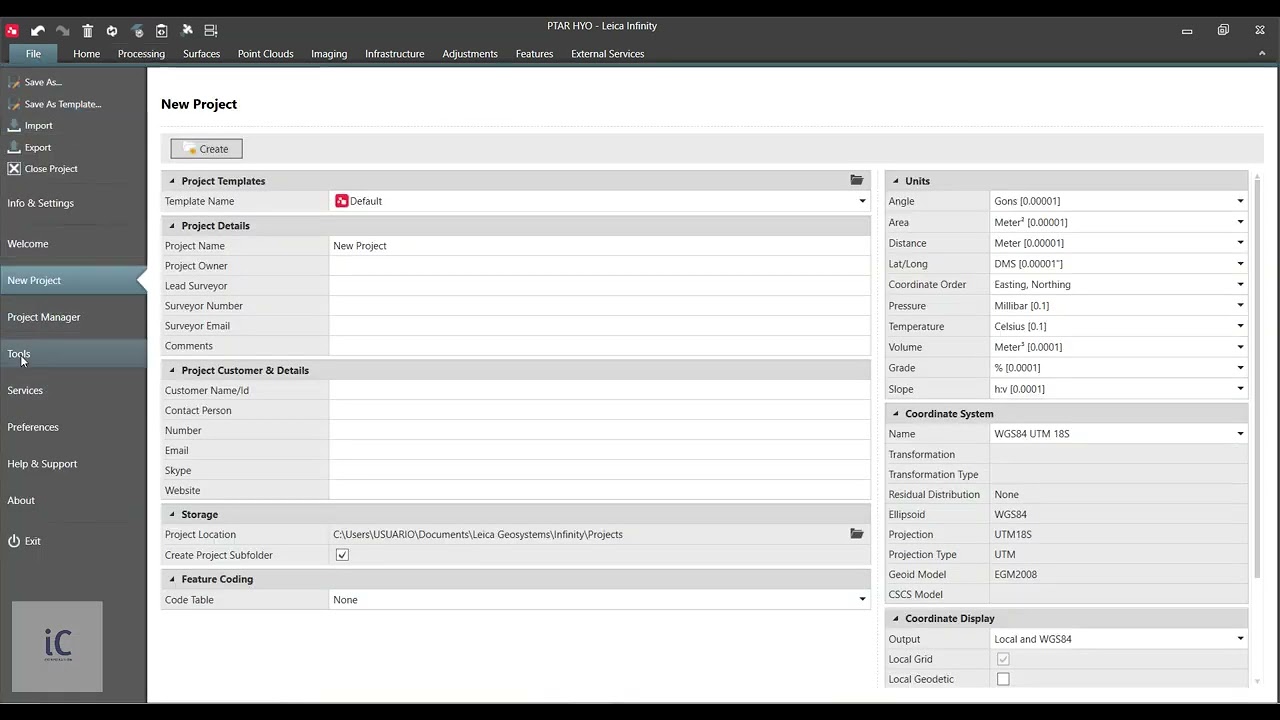Click the graduation cap tutorial icon
1280x720 pixels.
click(x=137, y=31)
